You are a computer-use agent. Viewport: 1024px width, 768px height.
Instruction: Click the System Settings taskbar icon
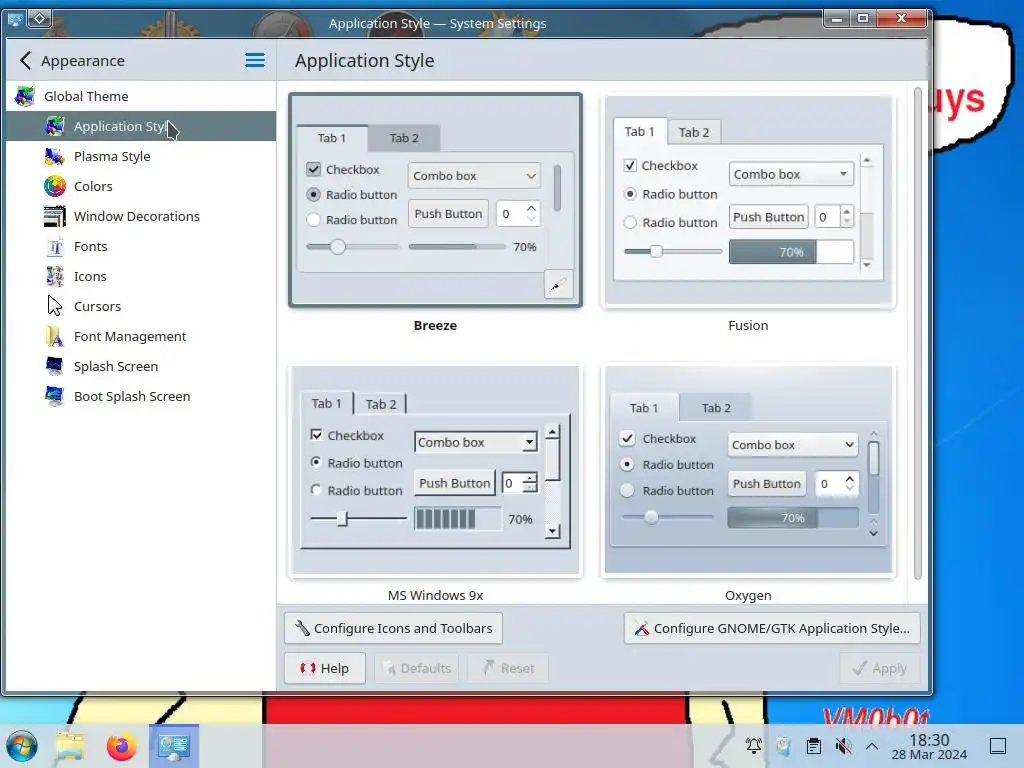[174, 746]
